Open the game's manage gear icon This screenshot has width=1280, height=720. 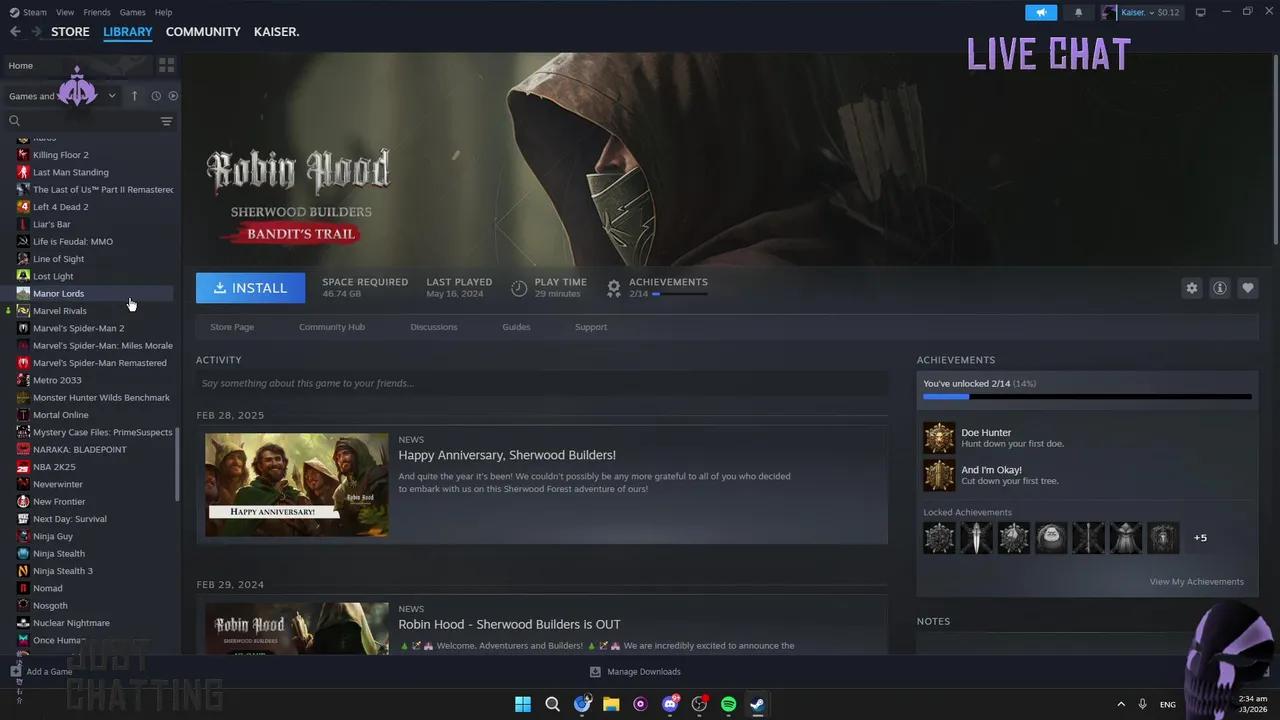1192,288
